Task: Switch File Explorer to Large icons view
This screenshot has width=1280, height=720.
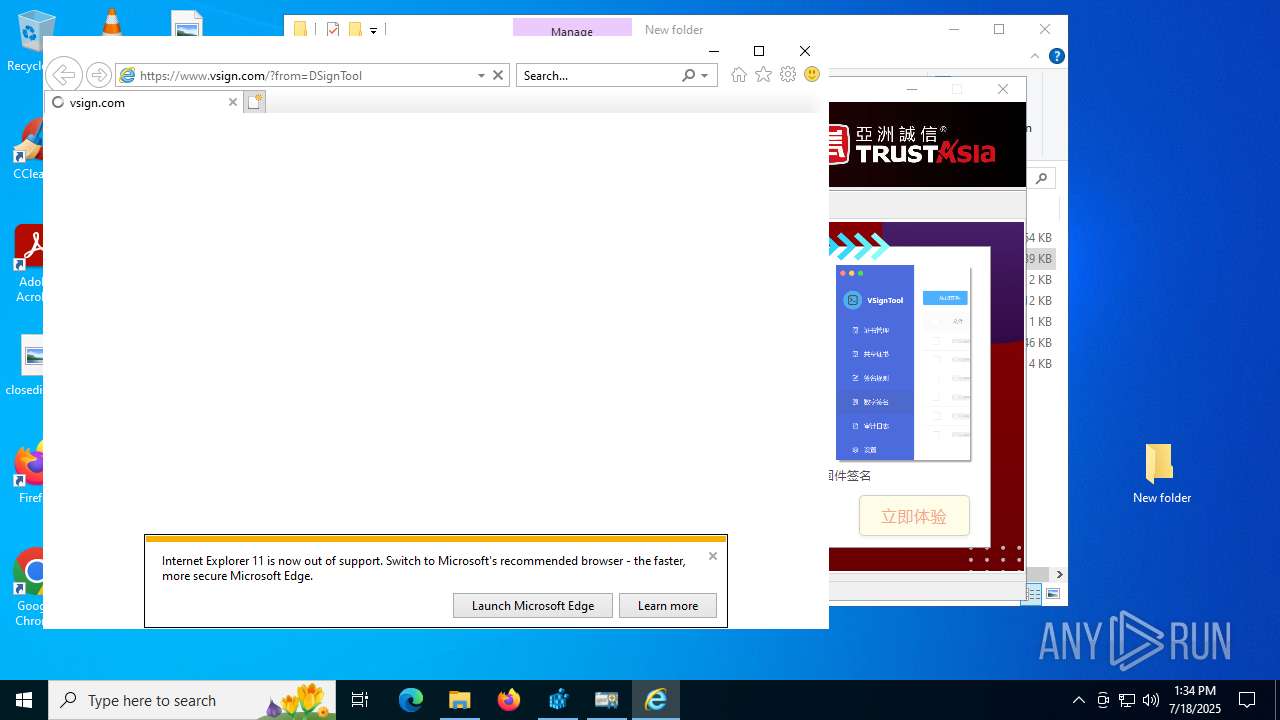Action: pos(1052,594)
